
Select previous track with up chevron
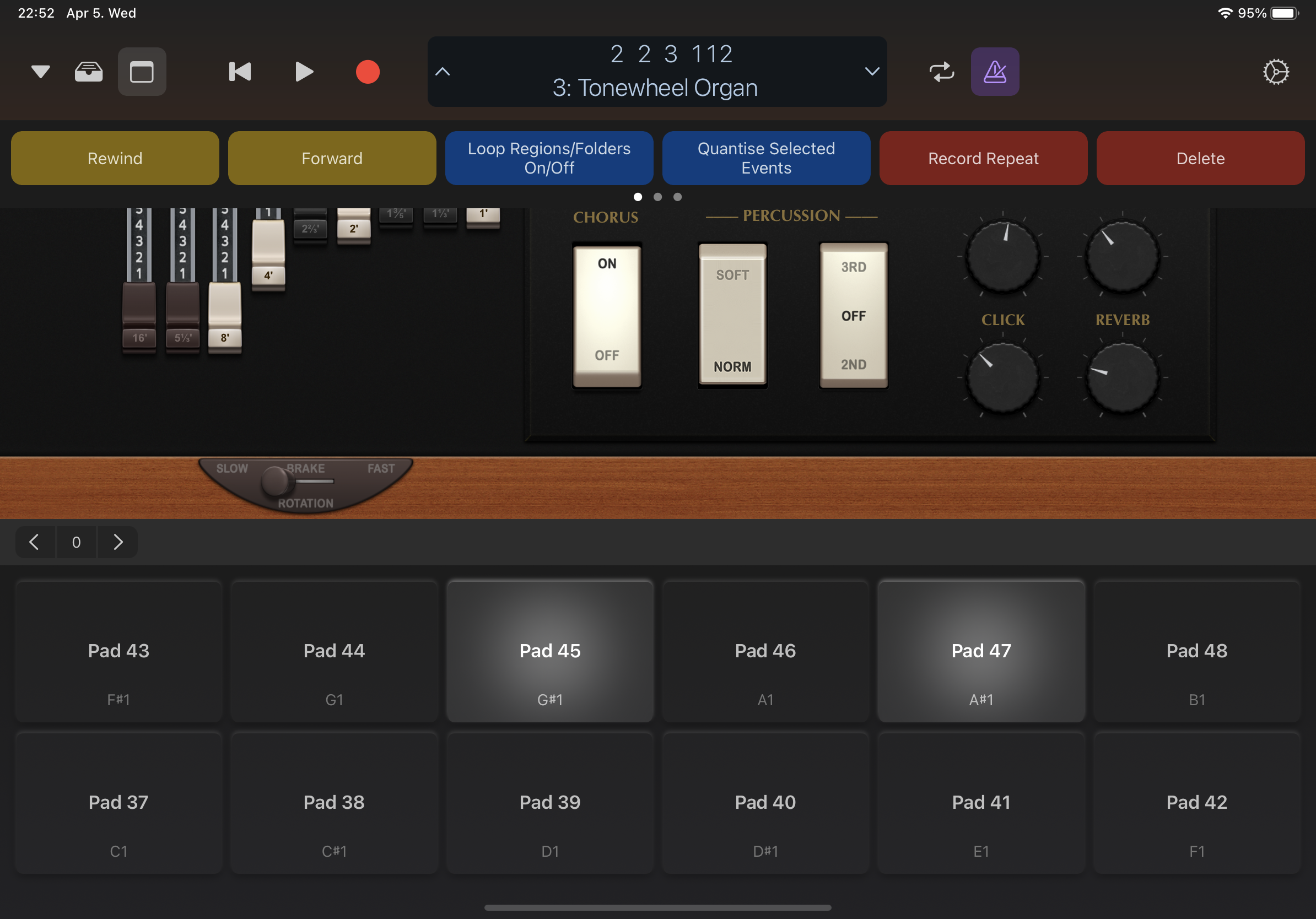[443, 72]
